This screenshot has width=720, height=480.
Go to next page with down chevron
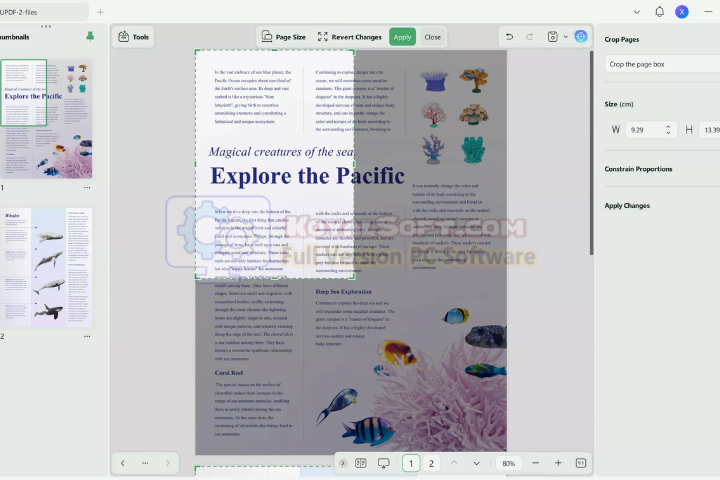click(477, 463)
